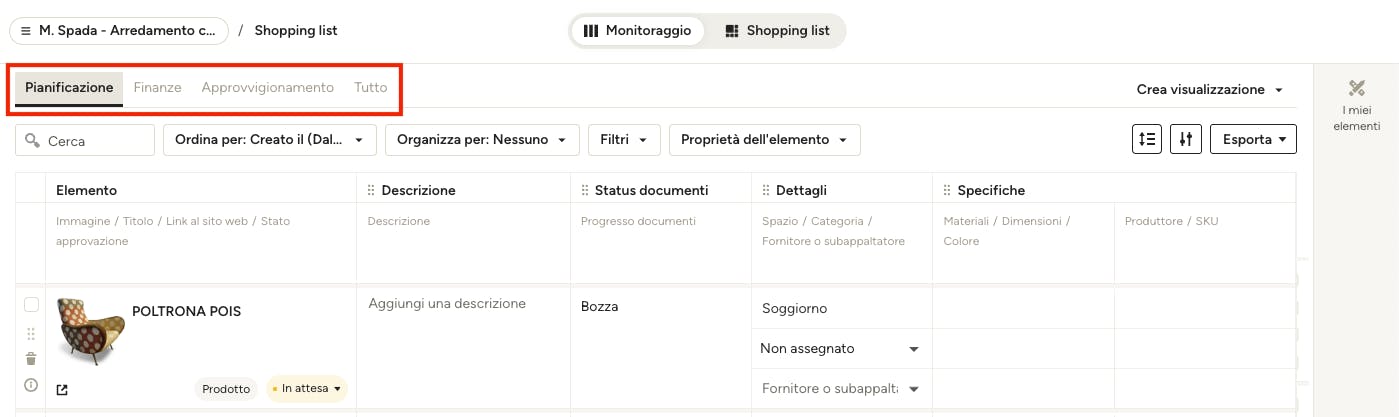The image size is (1399, 417).
Task: Delete the POLTRONA POIS item via trash icon
Action: coord(31,359)
